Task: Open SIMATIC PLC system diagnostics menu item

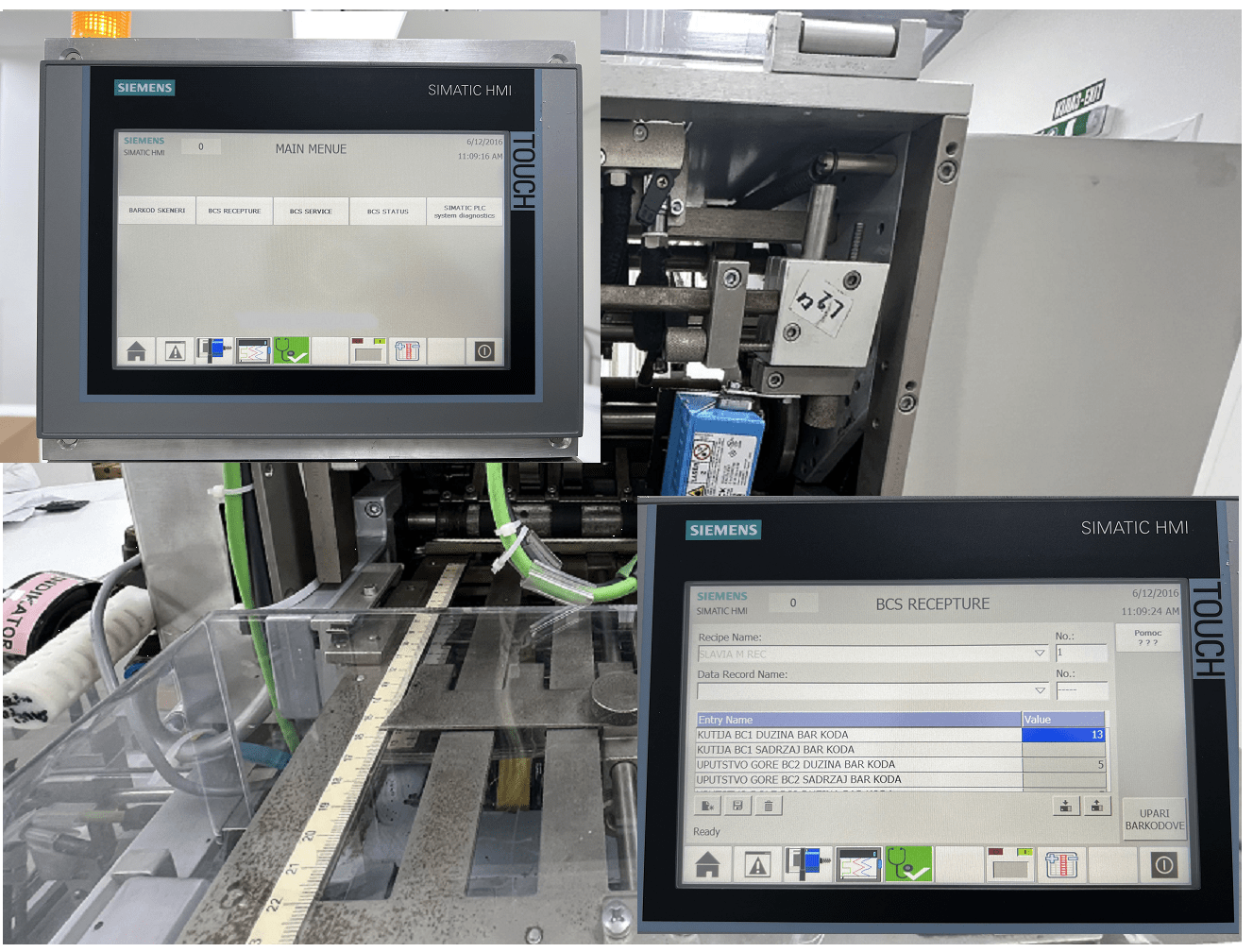Action: [465, 211]
